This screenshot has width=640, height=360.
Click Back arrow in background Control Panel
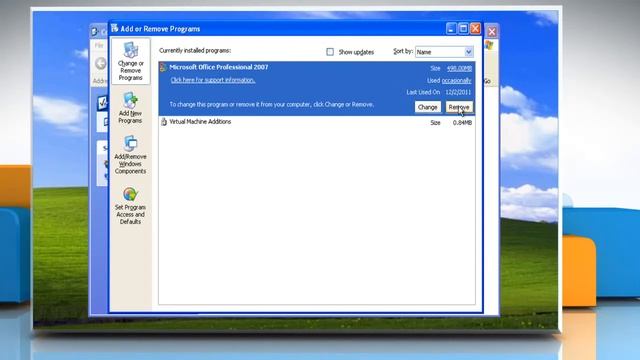[100, 64]
